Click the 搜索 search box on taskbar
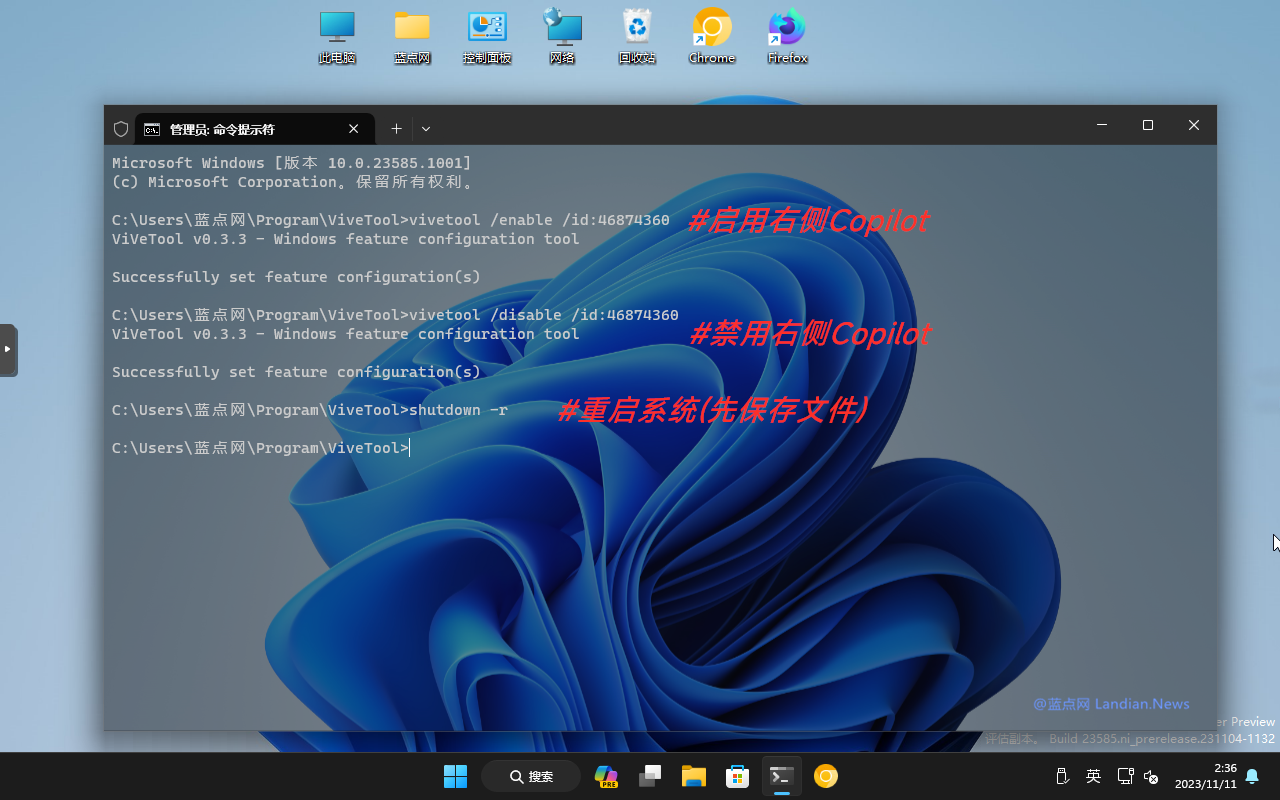 pos(531,776)
